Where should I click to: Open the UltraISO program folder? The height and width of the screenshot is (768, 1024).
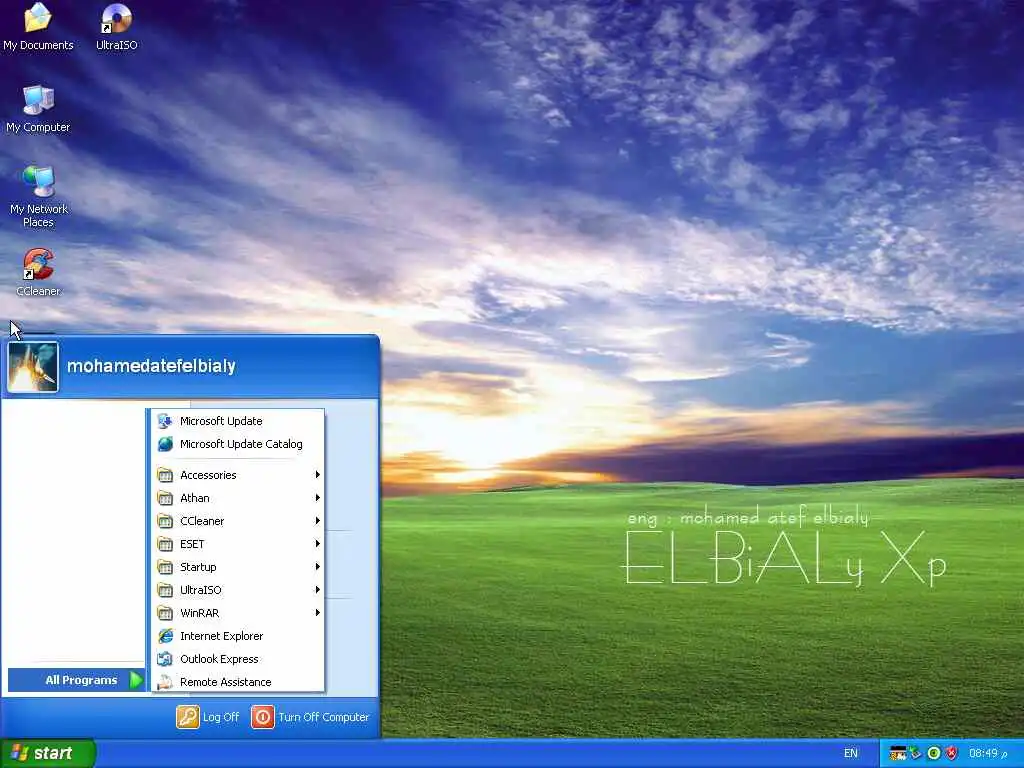pos(238,590)
